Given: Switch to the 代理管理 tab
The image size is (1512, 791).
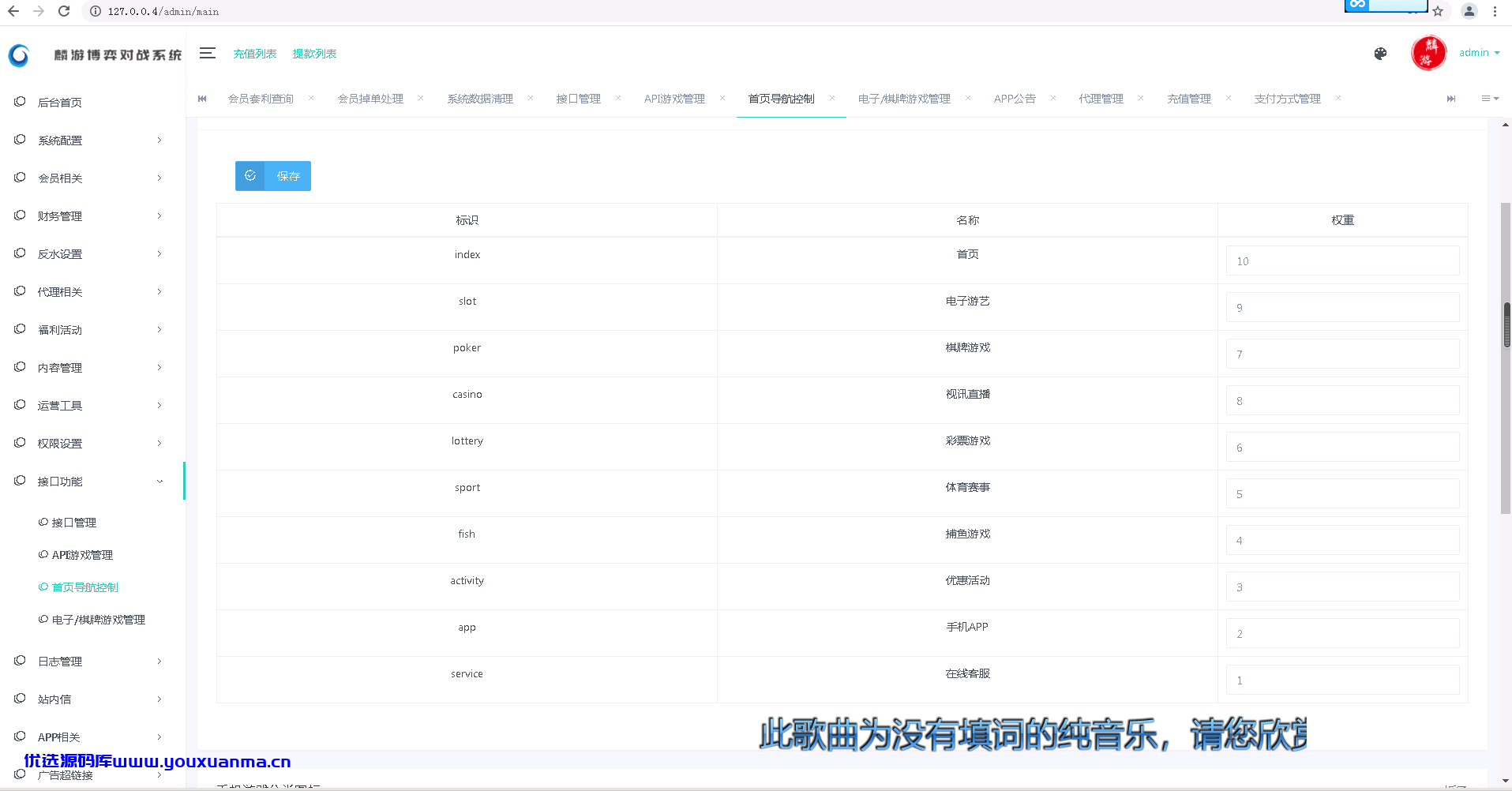Looking at the screenshot, I should coord(1101,99).
